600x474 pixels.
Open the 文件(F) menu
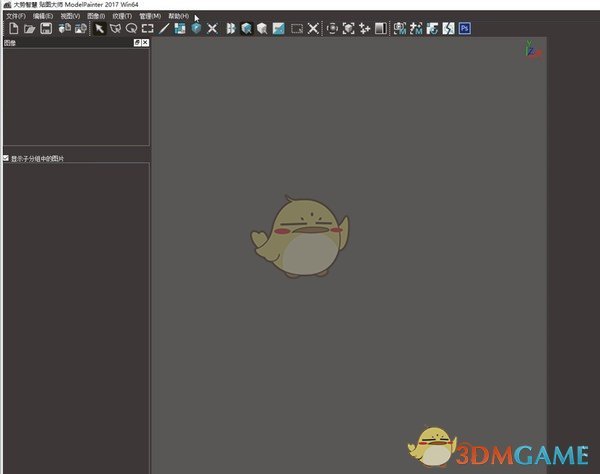[16, 16]
